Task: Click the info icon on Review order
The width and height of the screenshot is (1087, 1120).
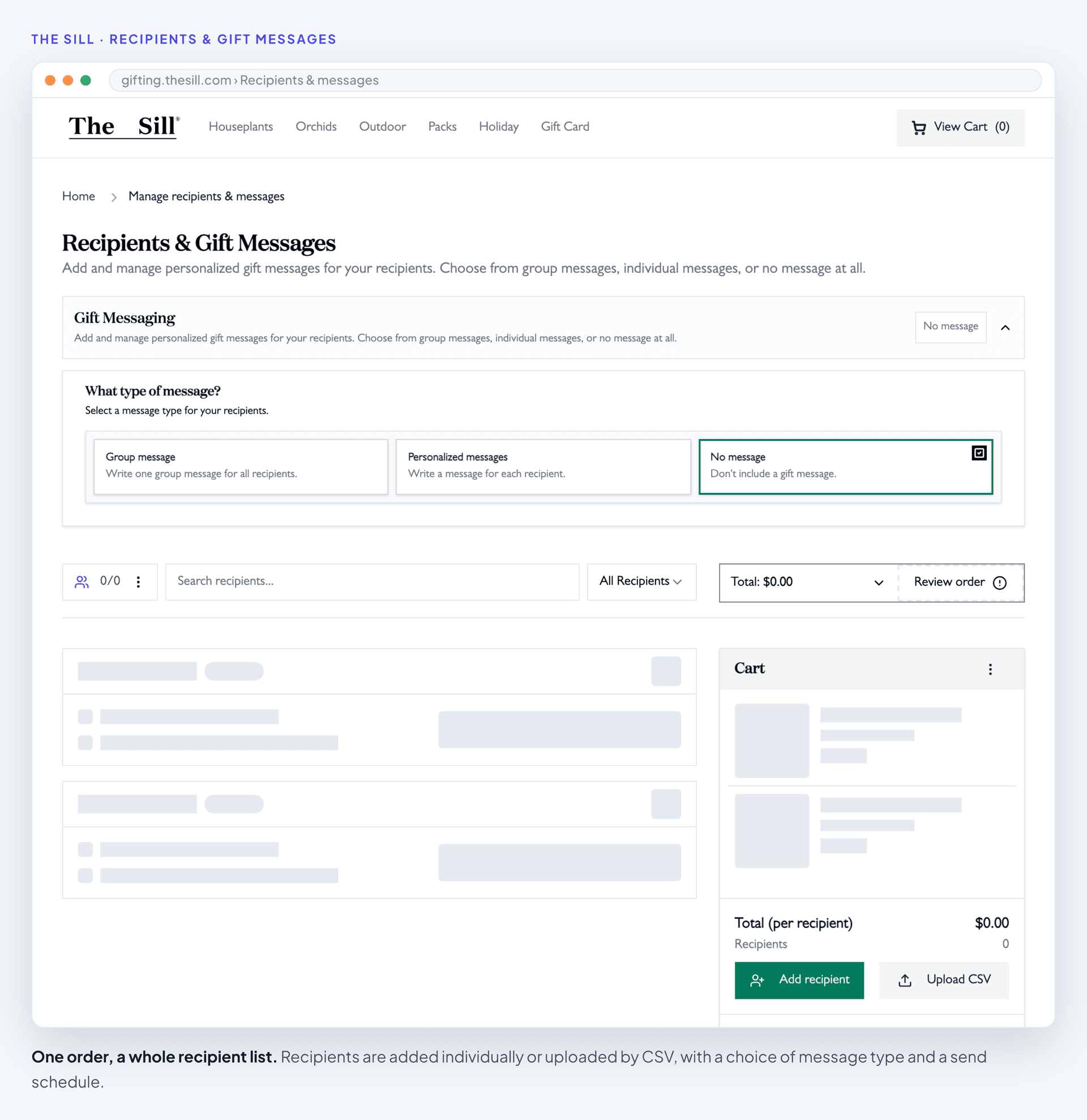Action: click(x=1000, y=582)
